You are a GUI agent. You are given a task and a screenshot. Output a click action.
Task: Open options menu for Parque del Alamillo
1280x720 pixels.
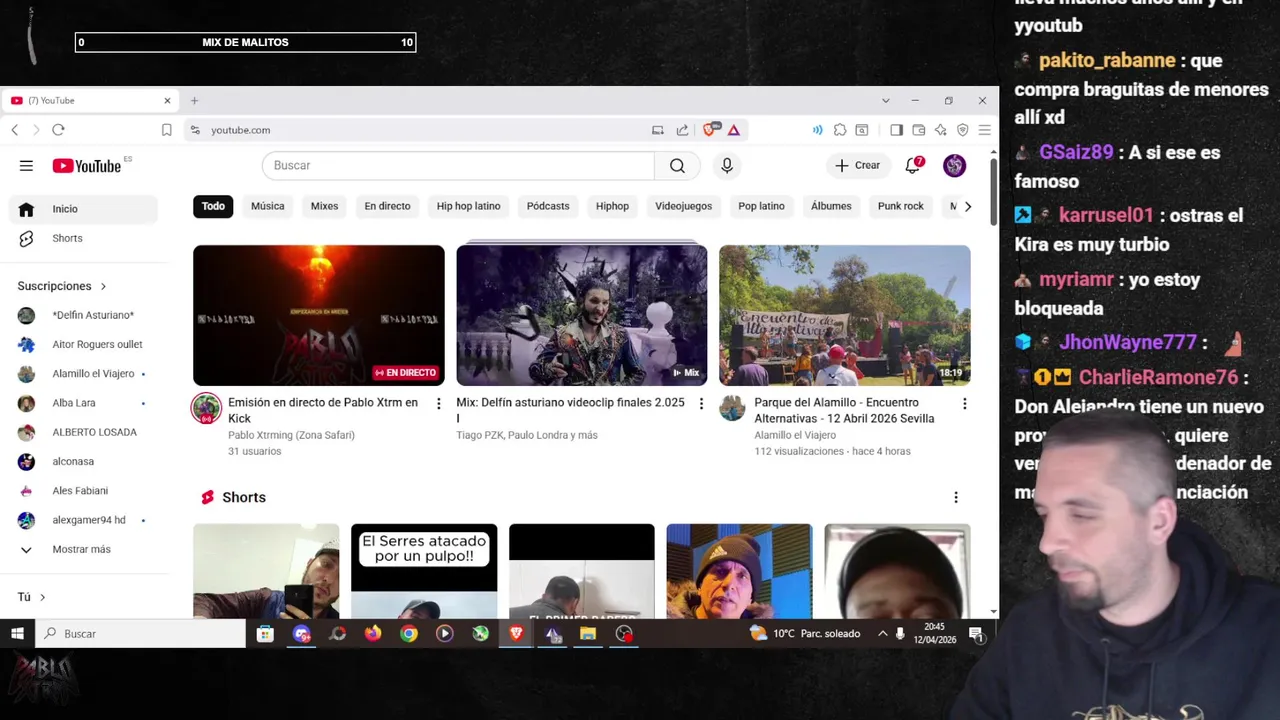(x=964, y=404)
